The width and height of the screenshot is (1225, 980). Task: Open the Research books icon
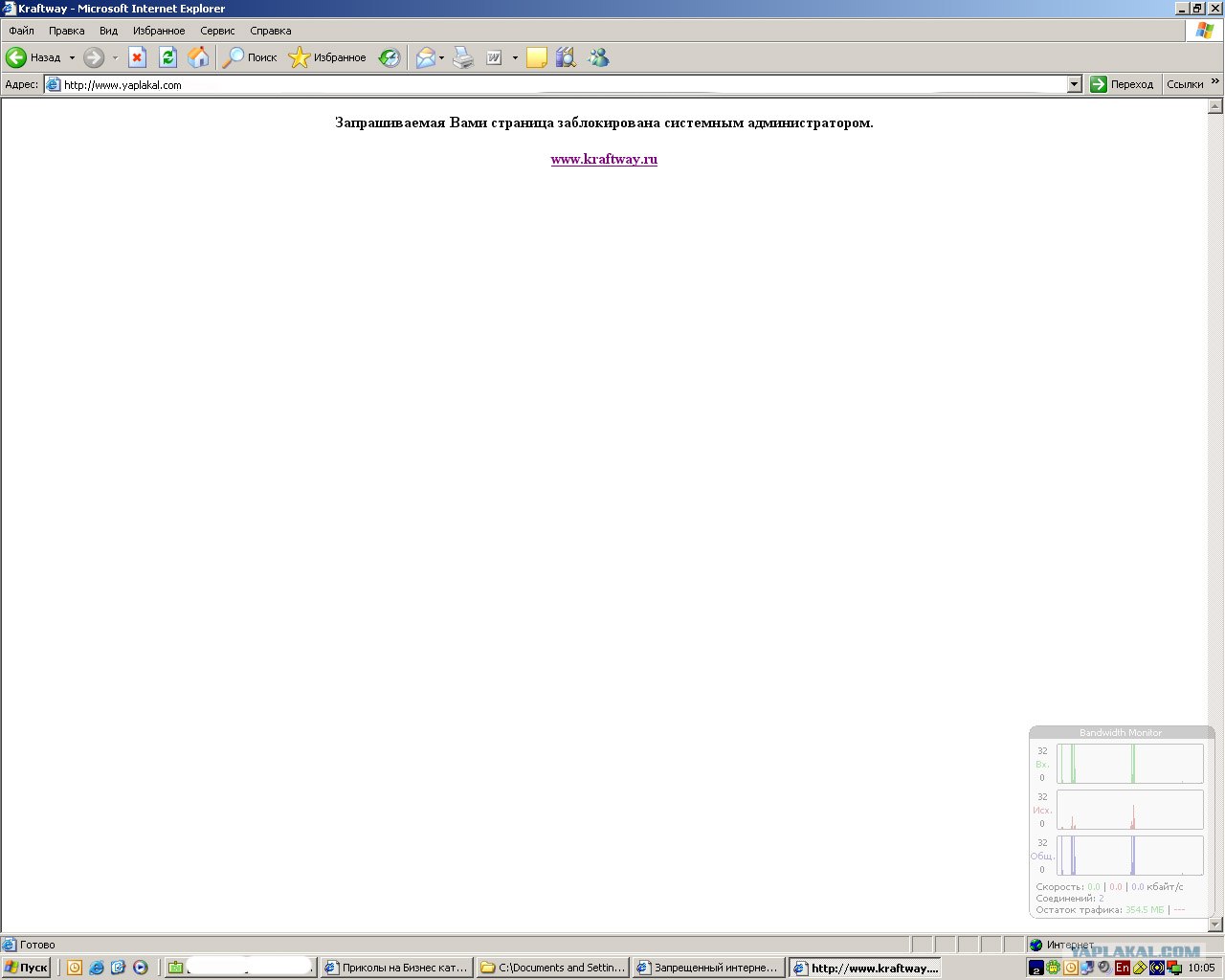pyautogui.click(x=567, y=57)
